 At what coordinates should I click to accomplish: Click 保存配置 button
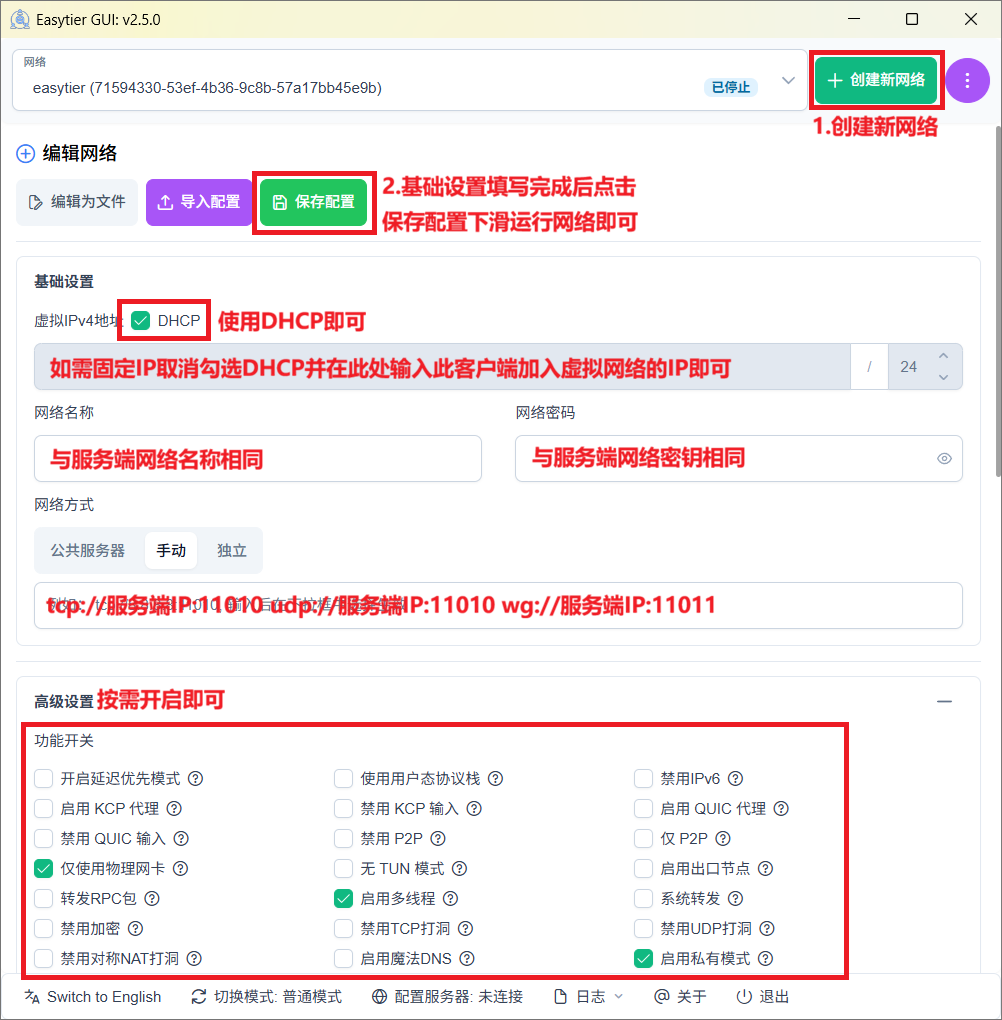(x=314, y=202)
